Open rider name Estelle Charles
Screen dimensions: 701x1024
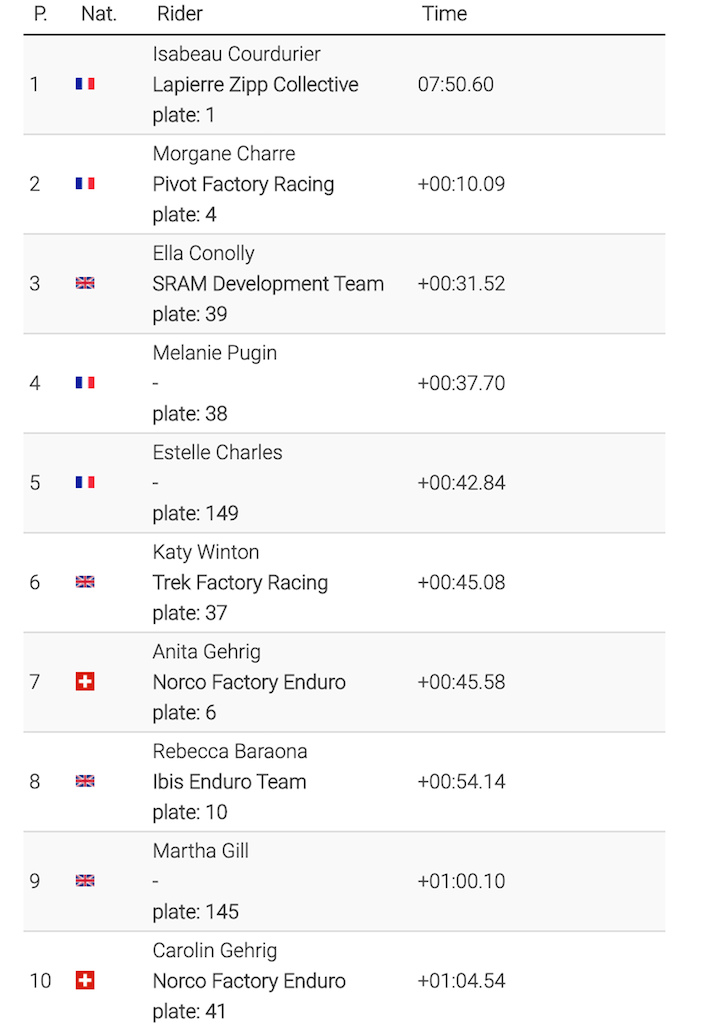pos(218,453)
